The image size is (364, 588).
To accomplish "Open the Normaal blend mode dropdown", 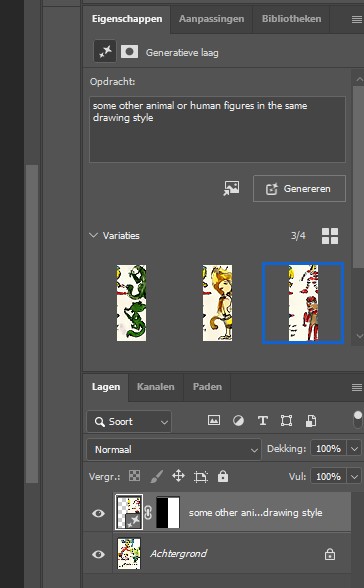I will click(x=174, y=449).
